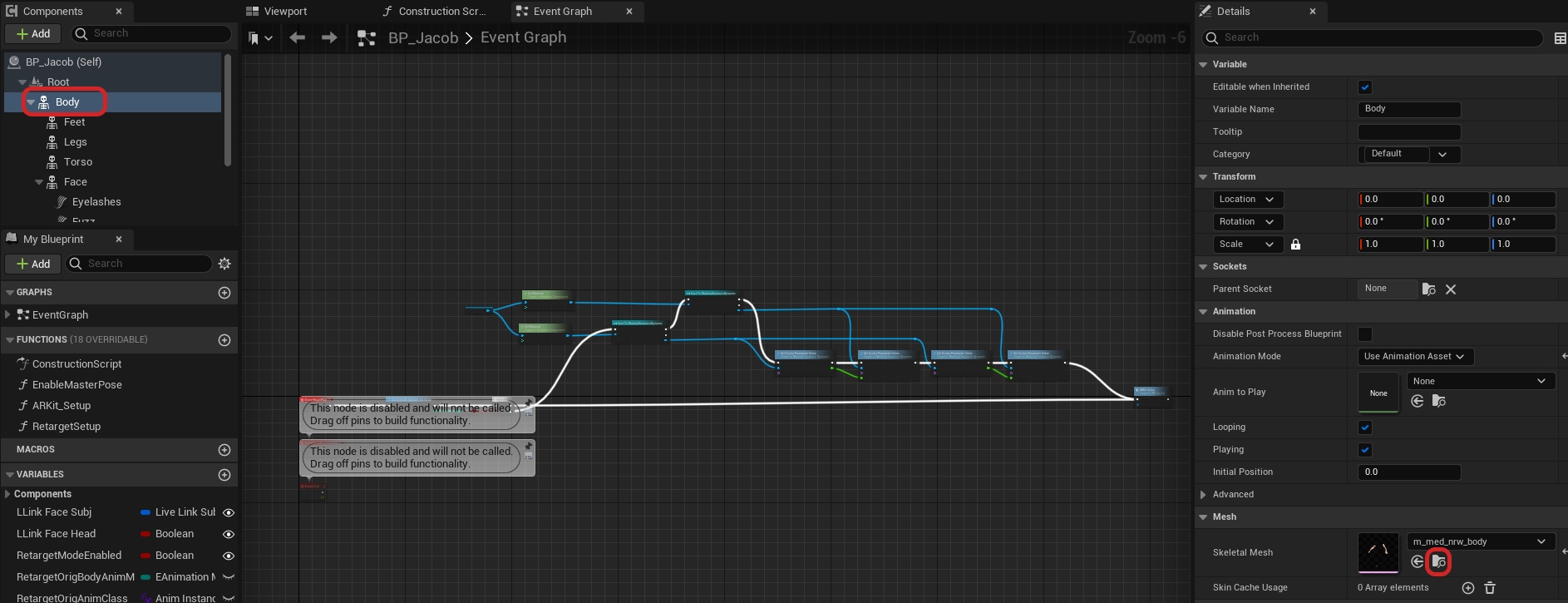The image size is (1568, 603).
Task: Click Add button in Components panel
Action: (x=33, y=34)
